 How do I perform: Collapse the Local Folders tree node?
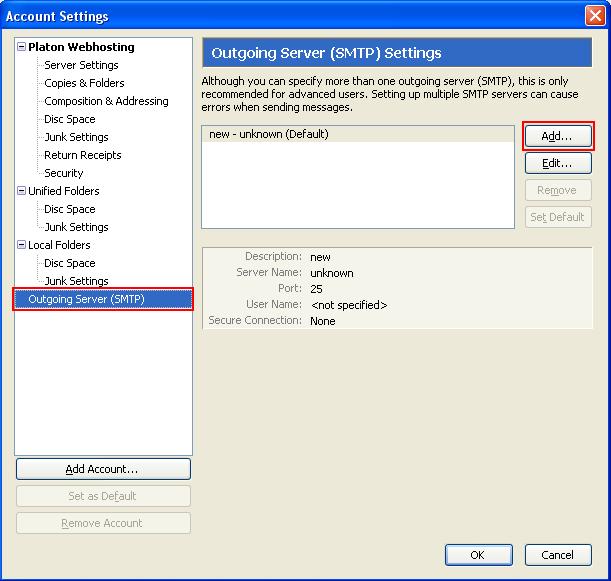point(22,245)
